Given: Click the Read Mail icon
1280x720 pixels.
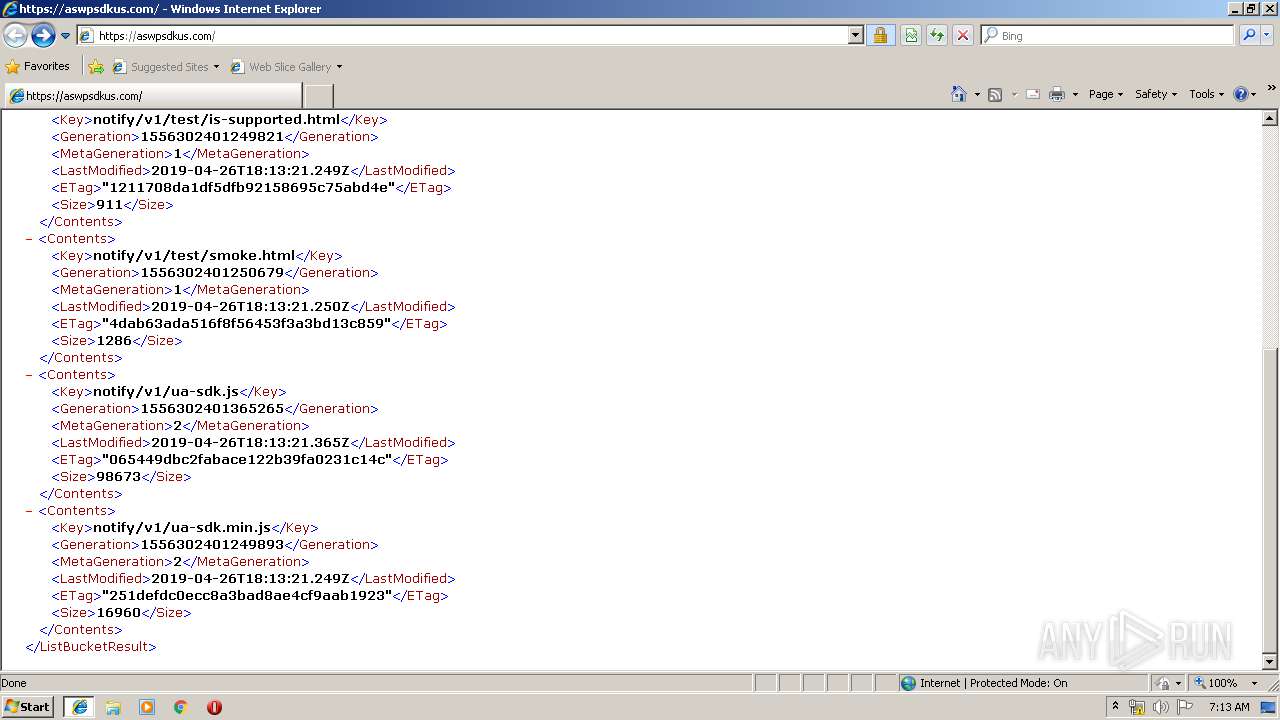Looking at the screenshot, I should (1033, 94).
